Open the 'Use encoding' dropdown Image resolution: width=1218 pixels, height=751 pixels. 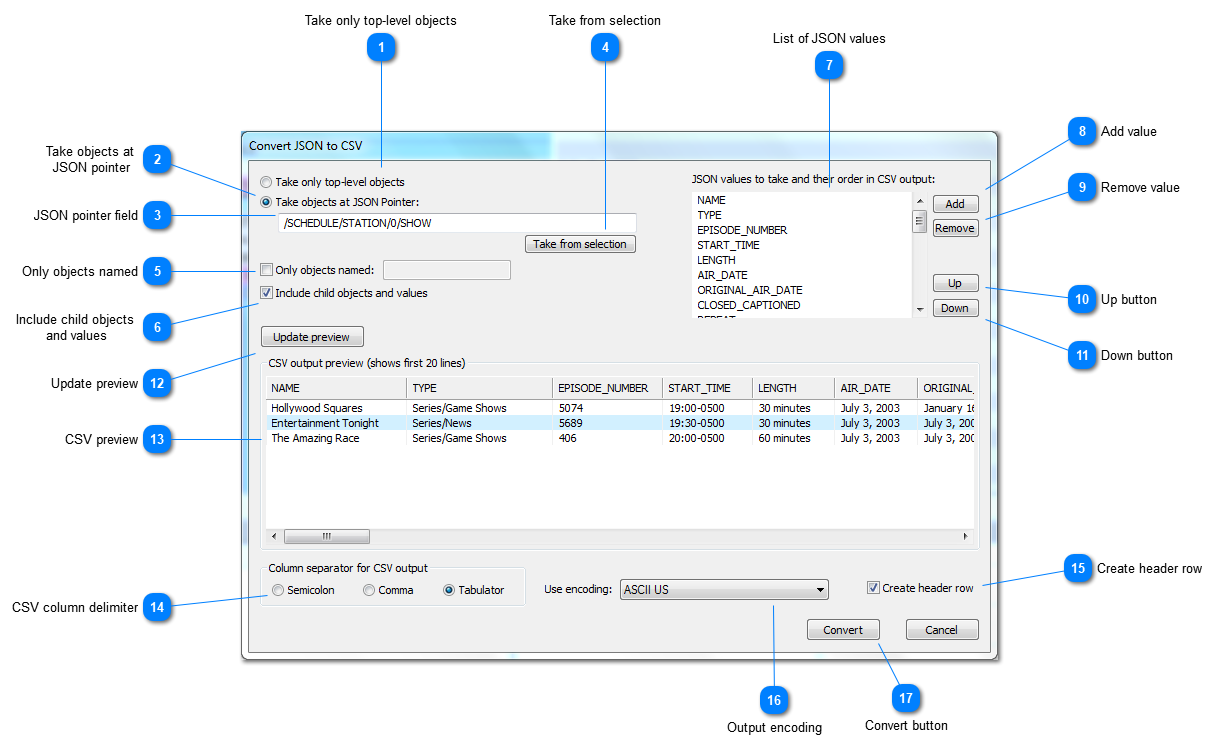click(722, 589)
